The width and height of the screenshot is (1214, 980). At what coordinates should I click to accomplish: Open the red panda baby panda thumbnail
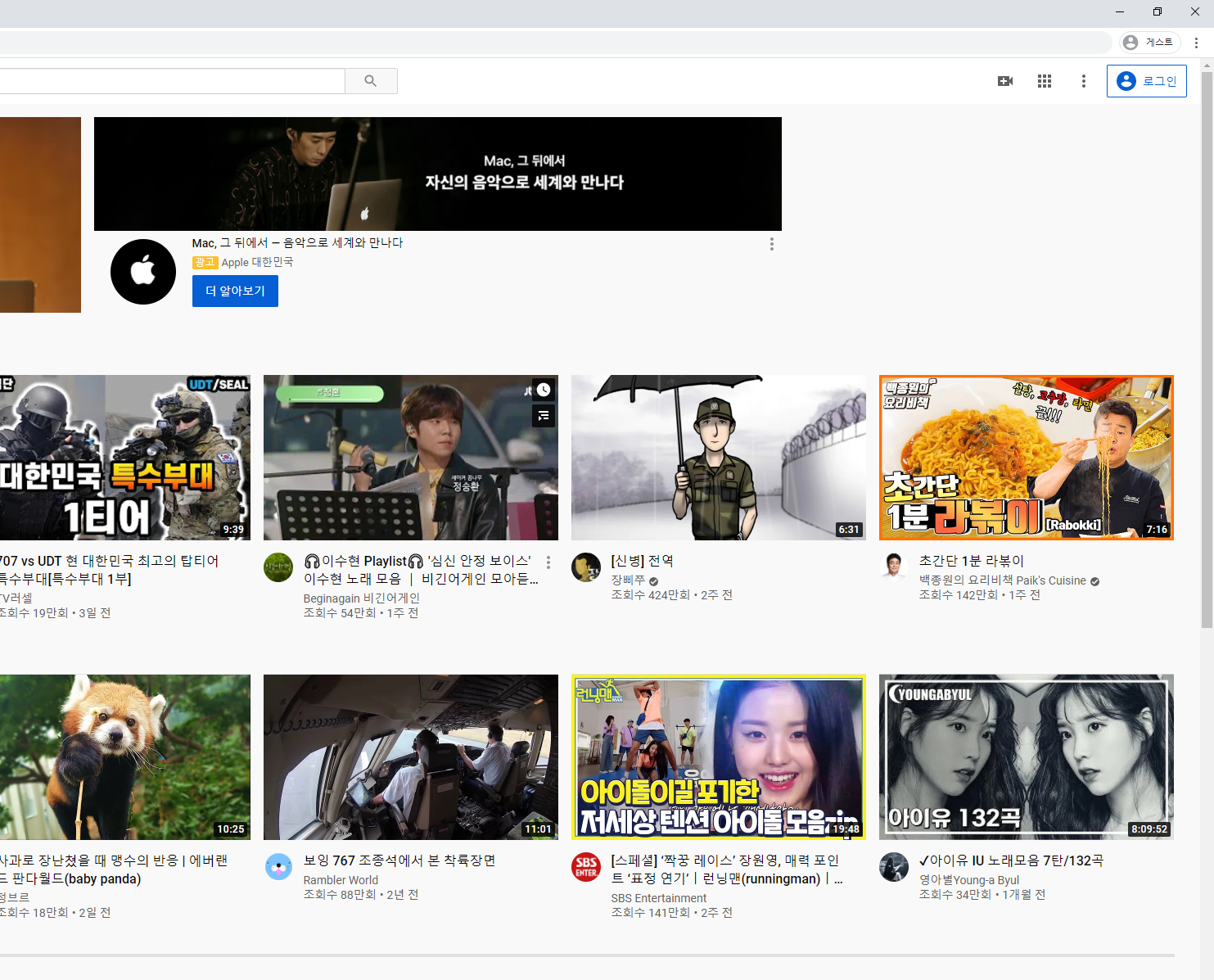click(x=125, y=757)
